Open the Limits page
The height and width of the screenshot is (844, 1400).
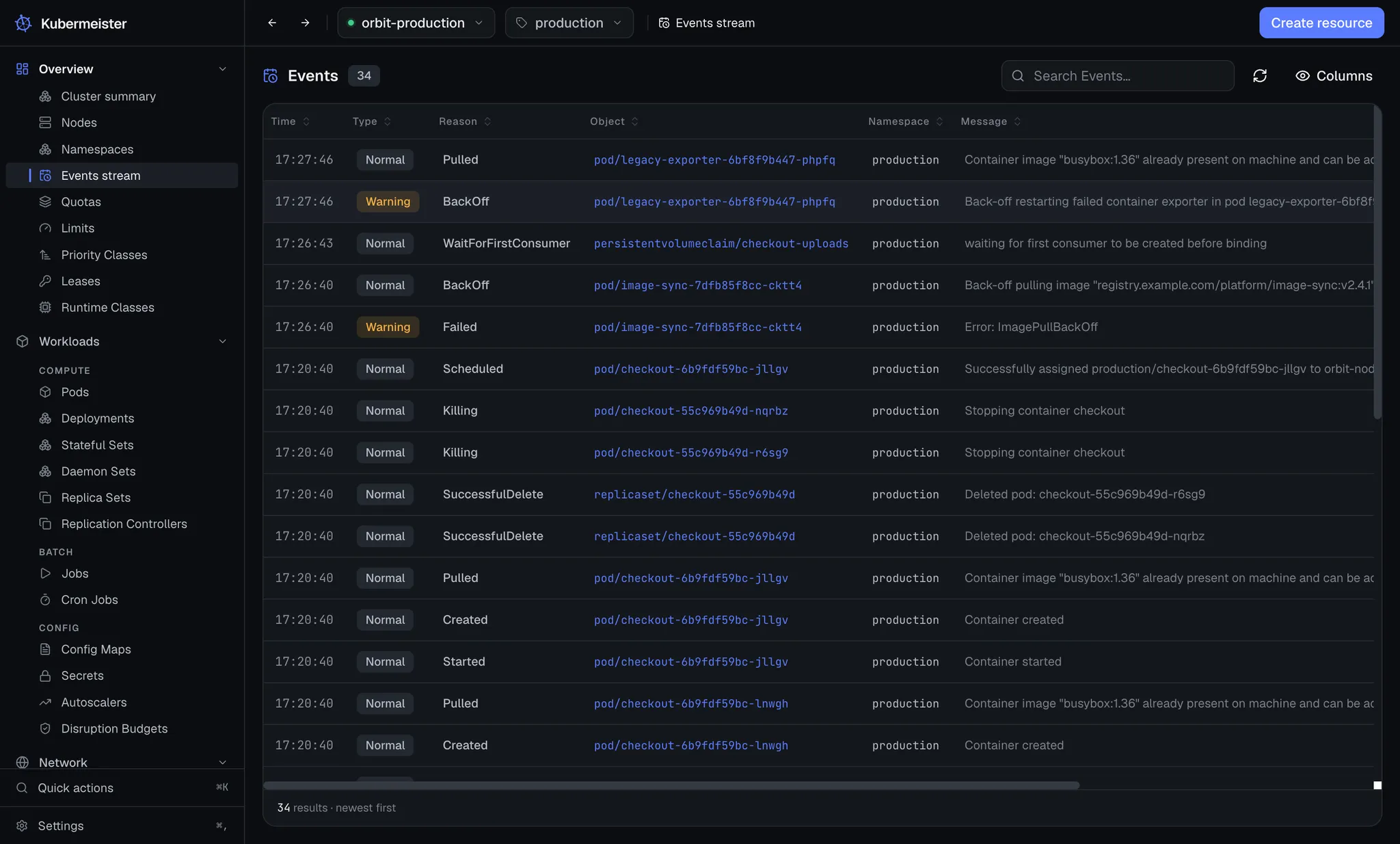(122, 228)
